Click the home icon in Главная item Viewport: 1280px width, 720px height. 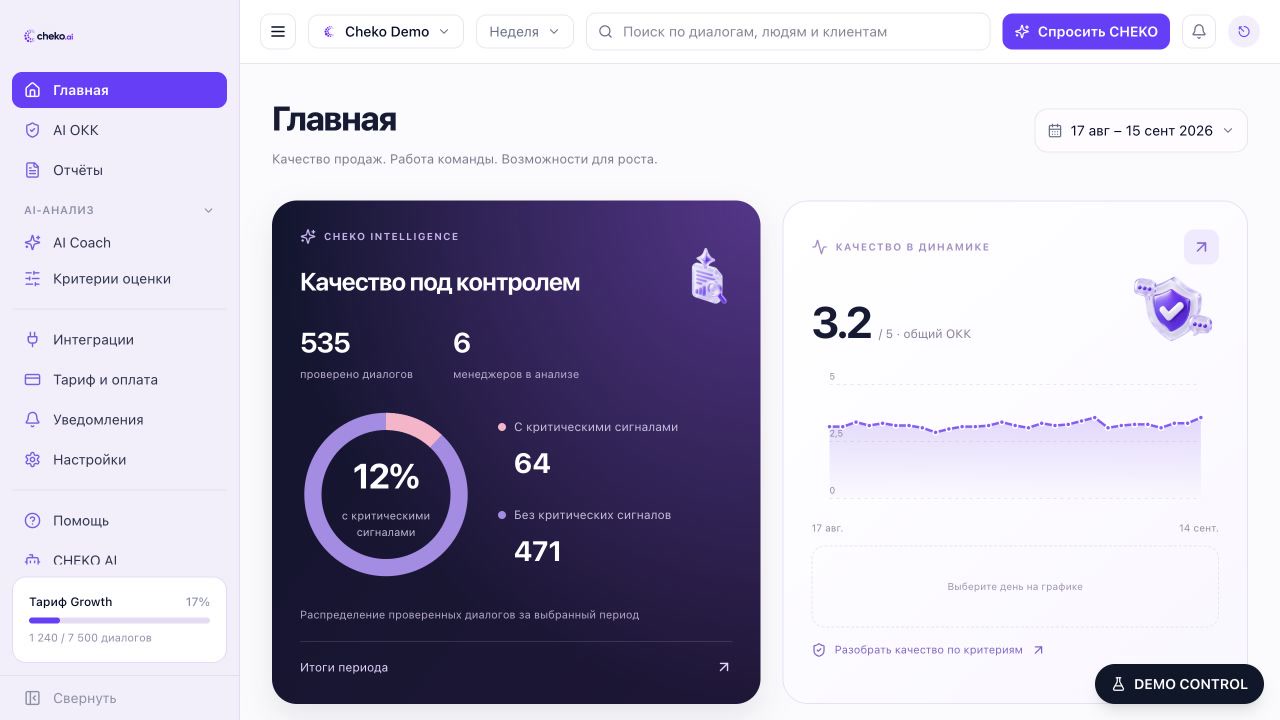(x=32, y=90)
